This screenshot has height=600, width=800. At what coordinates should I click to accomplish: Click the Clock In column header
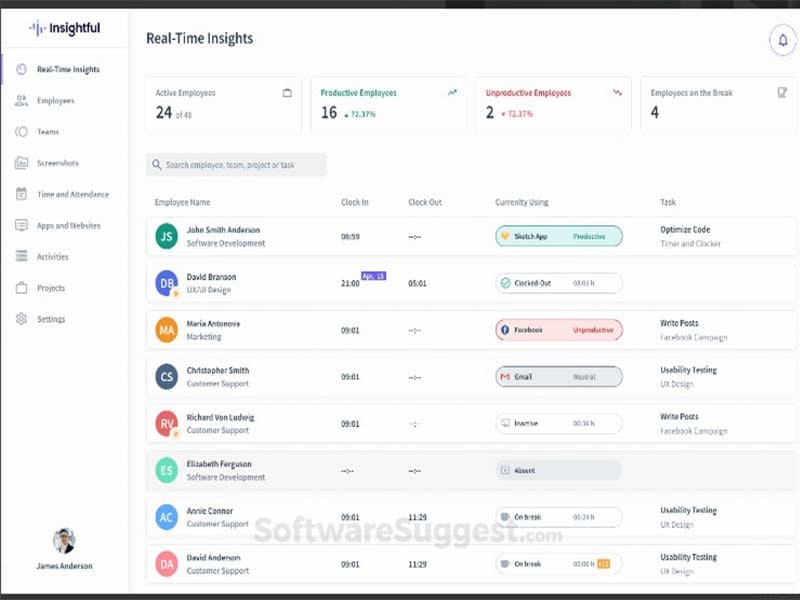point(355,202)
